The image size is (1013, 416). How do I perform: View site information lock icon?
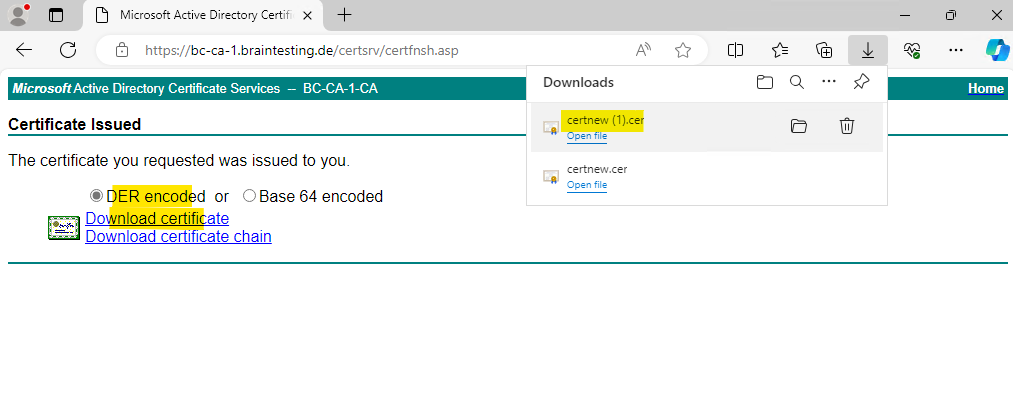coord(121,50)
